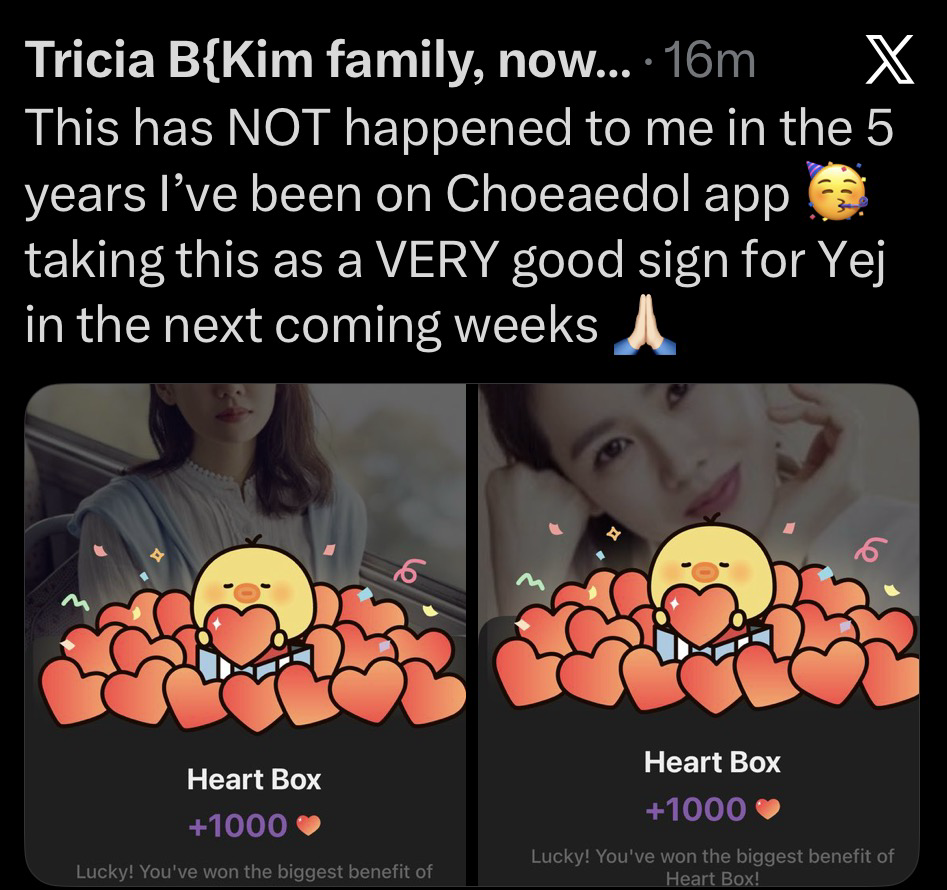Click the right 'Lucky! You've won' message
Viewport: 947px width, 890px height.
pyautogui.click(x=713, y=866)
